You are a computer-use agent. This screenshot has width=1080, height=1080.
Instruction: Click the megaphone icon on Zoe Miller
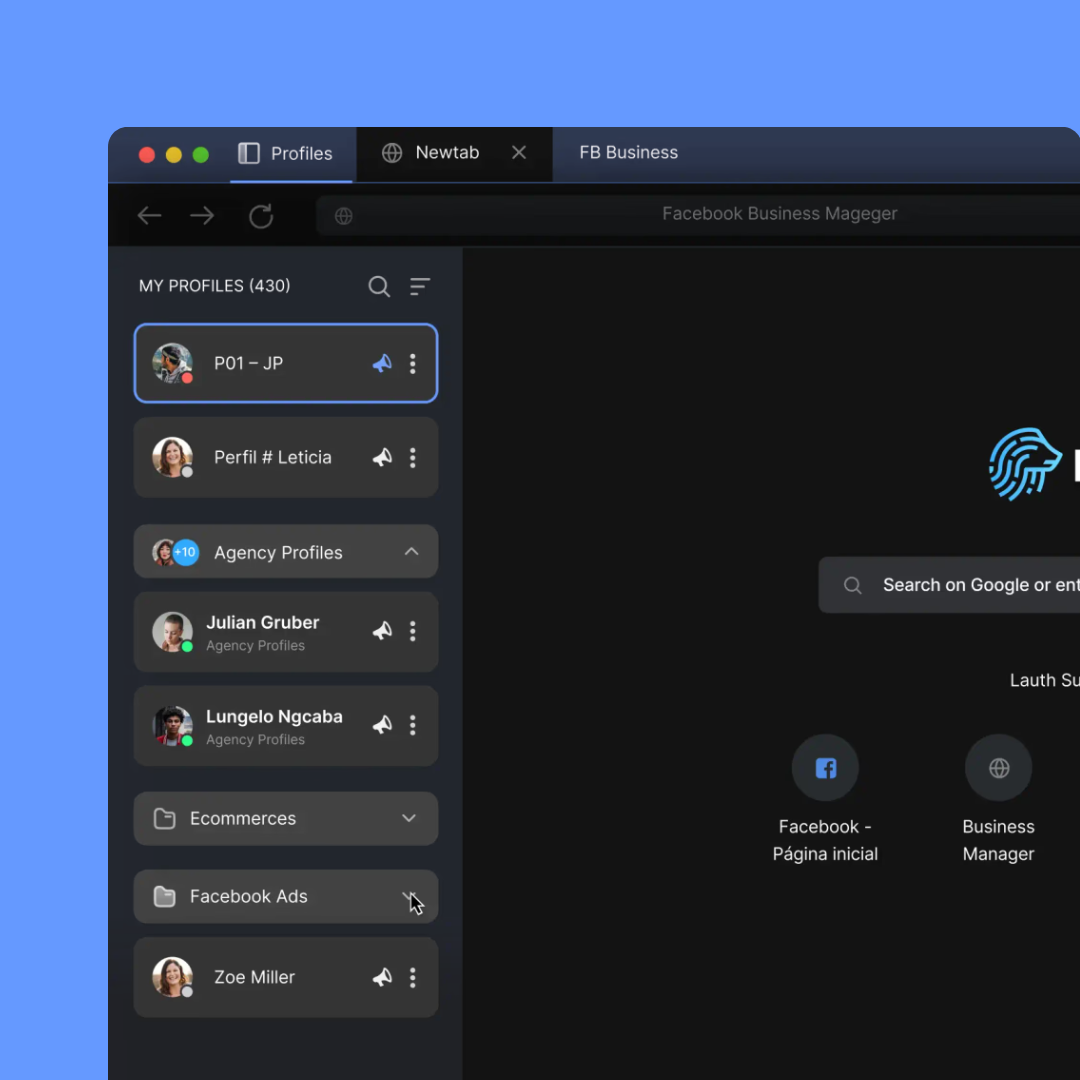(382, 977)
